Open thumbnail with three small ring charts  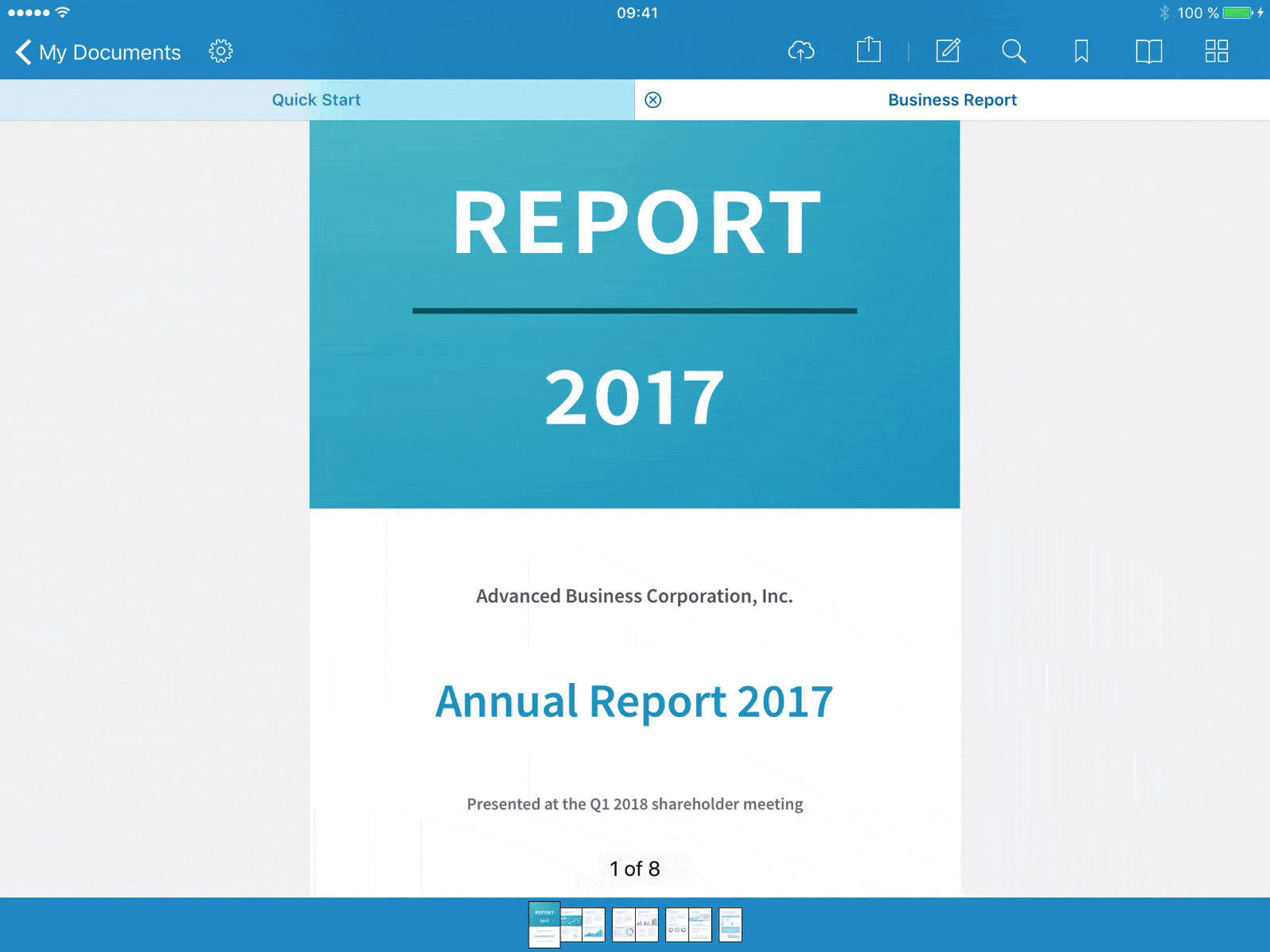coord(677,925)
